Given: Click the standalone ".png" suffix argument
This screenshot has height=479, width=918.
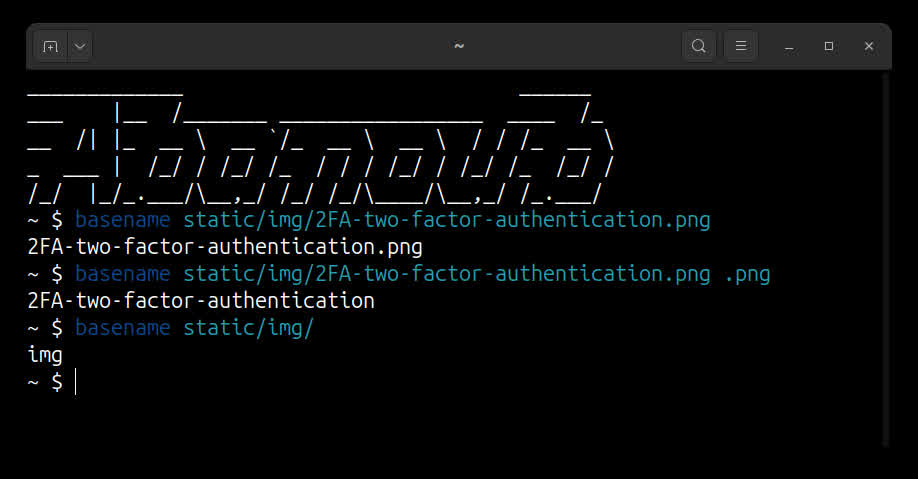Looking at the screenshot, I should [746, 273].
